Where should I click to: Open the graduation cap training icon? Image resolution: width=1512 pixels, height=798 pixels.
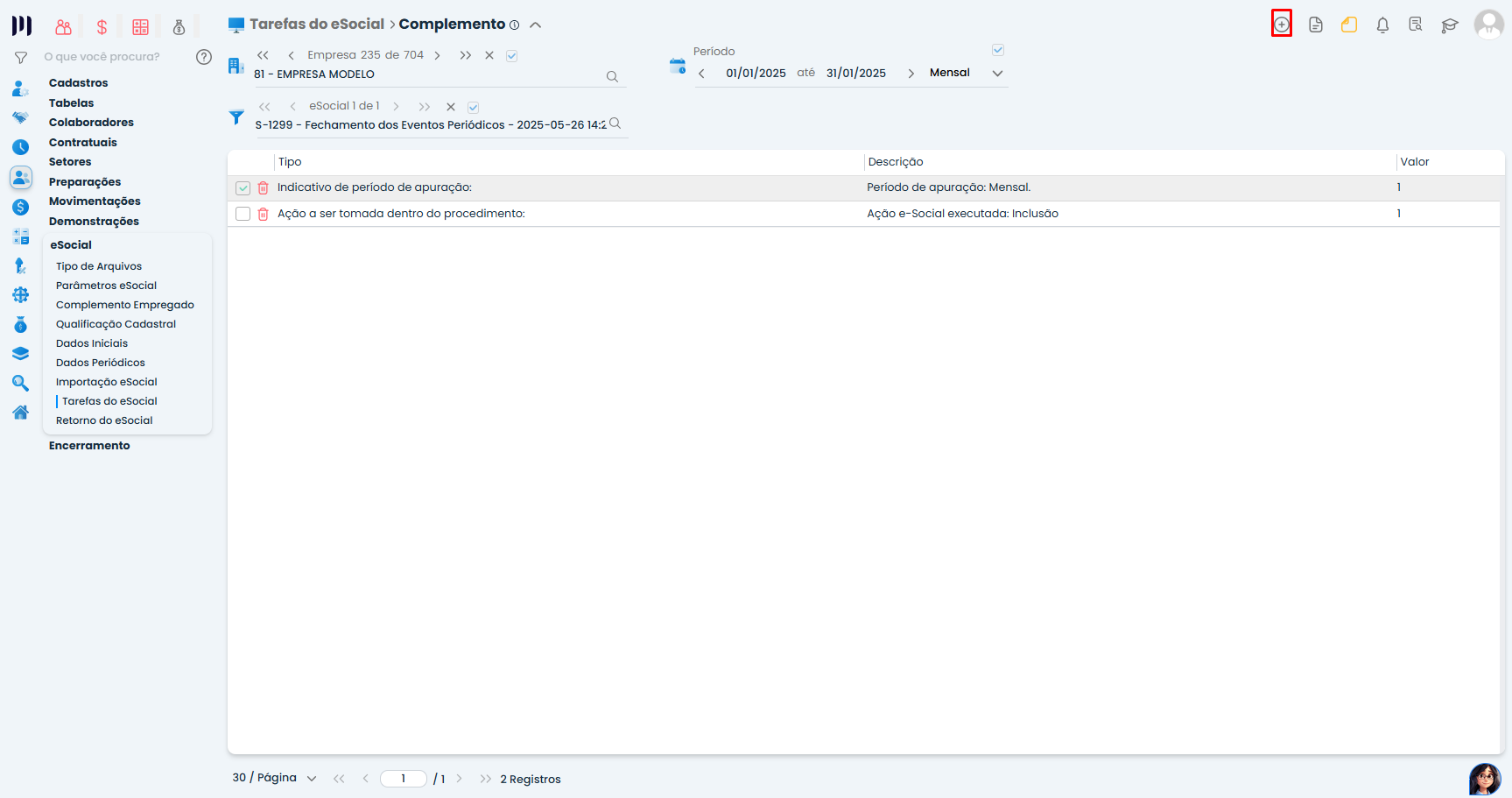1450,25
